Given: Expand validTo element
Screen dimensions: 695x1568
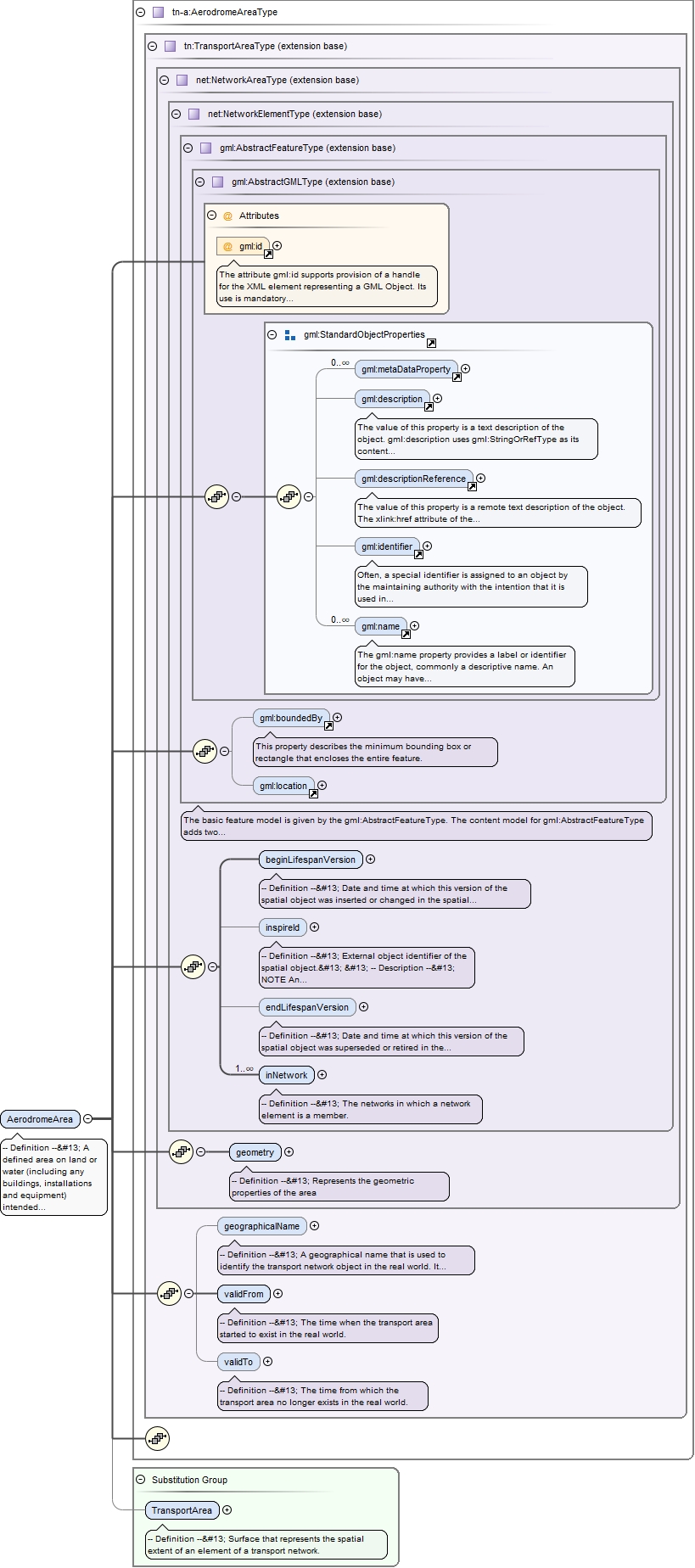Looking at the screenshot, I should [x=267, y=1362].
